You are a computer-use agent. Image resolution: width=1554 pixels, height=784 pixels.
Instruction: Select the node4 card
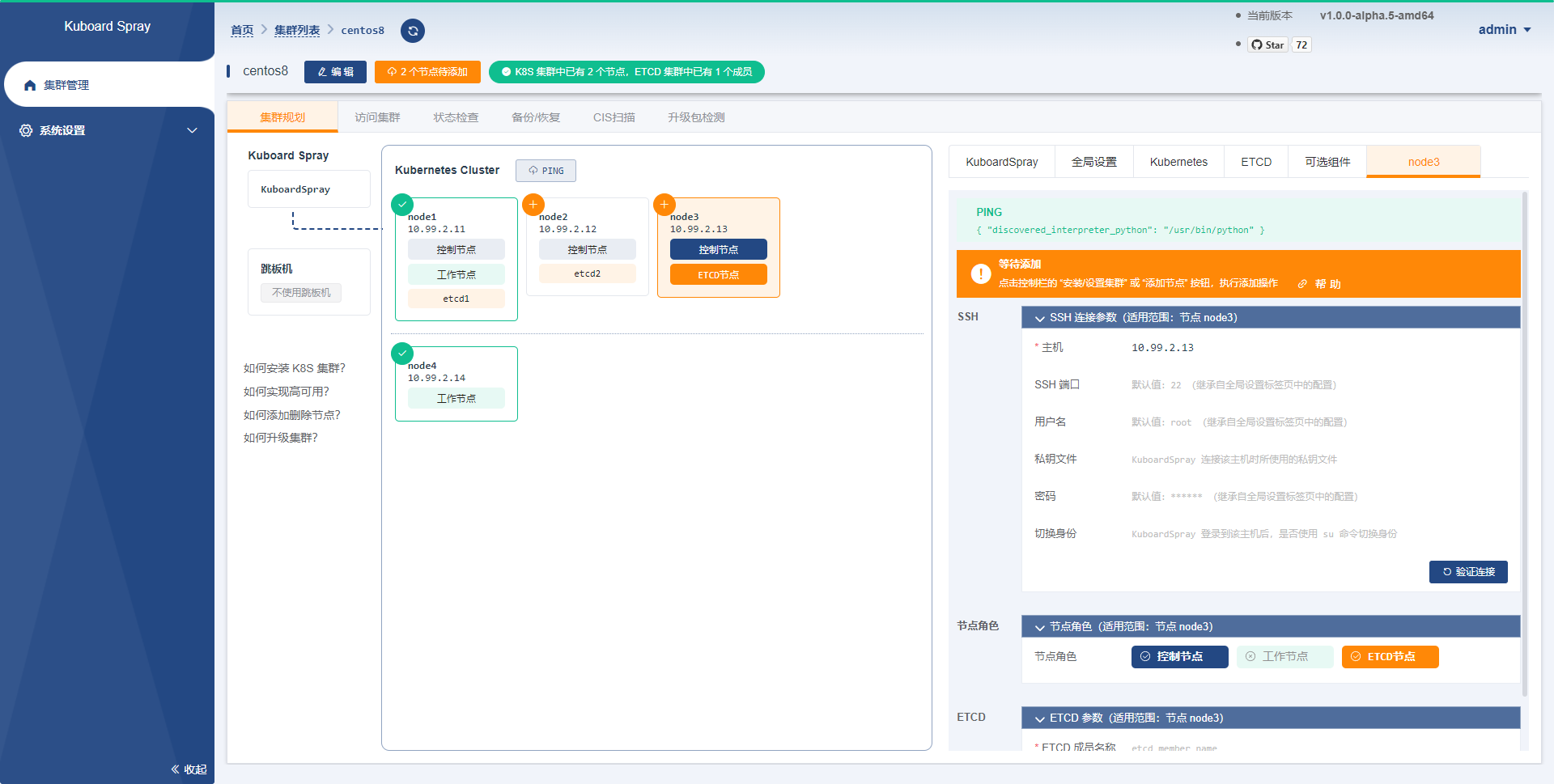click(456, 384)
